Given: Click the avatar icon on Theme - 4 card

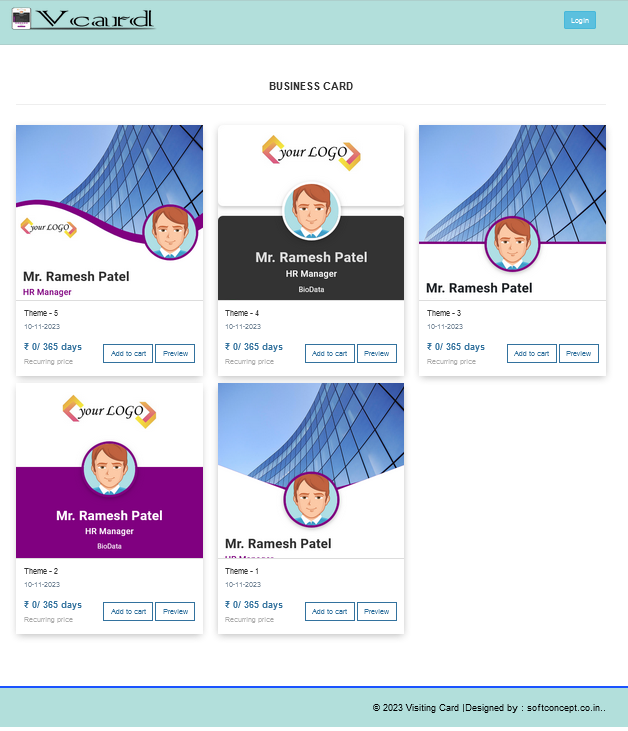Looking at the screenshot, I should [311, 211].
